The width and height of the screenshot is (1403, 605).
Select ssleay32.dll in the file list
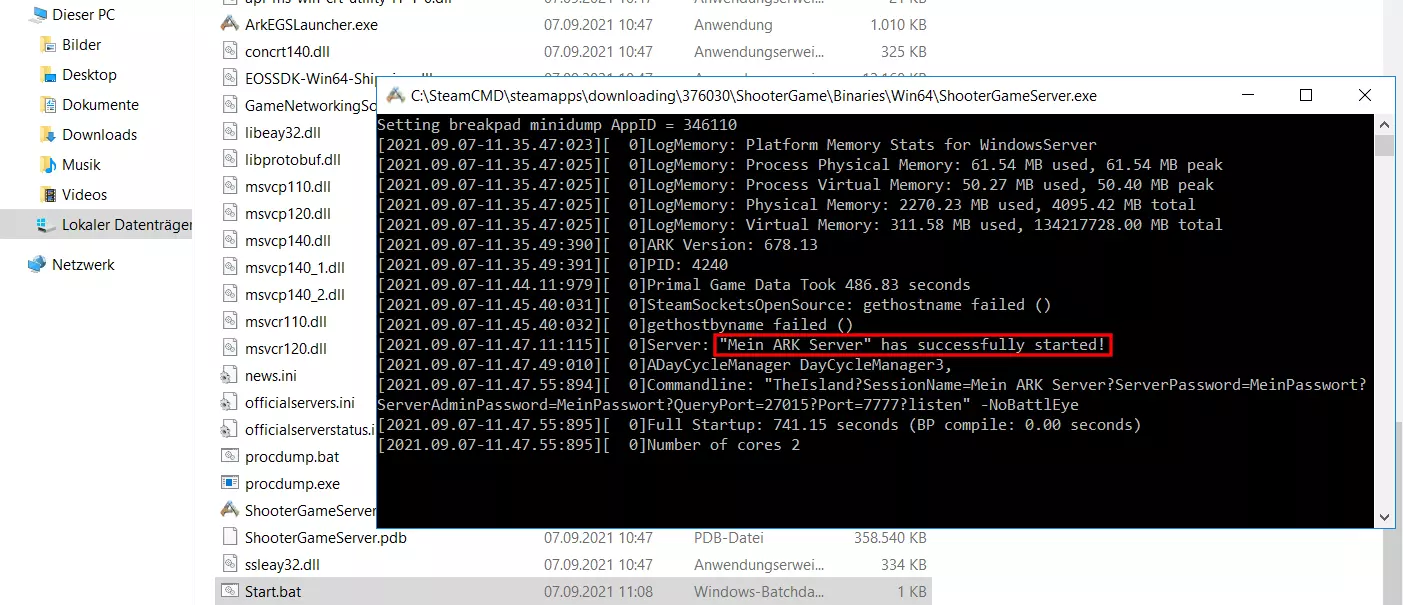[282, 564]
